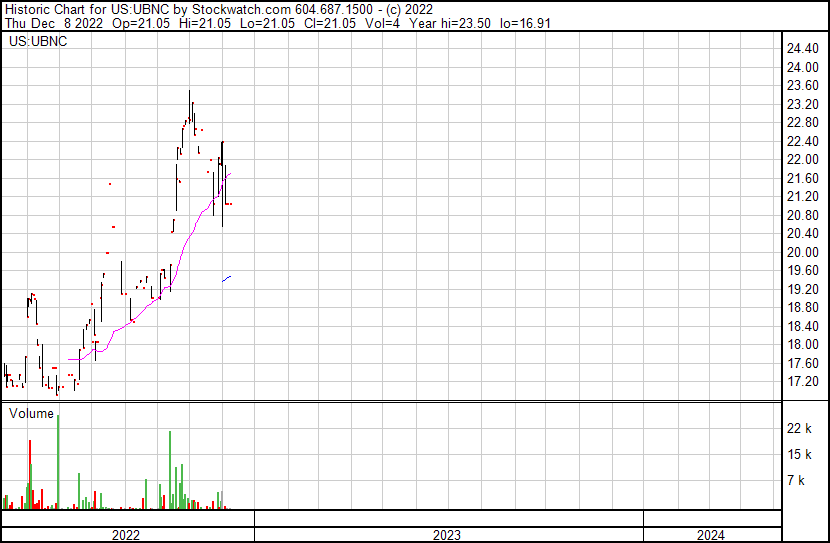Click the price bar at the 23.50 peak
Viewport: 830px width, 543px height.
(x=190, y=106)
